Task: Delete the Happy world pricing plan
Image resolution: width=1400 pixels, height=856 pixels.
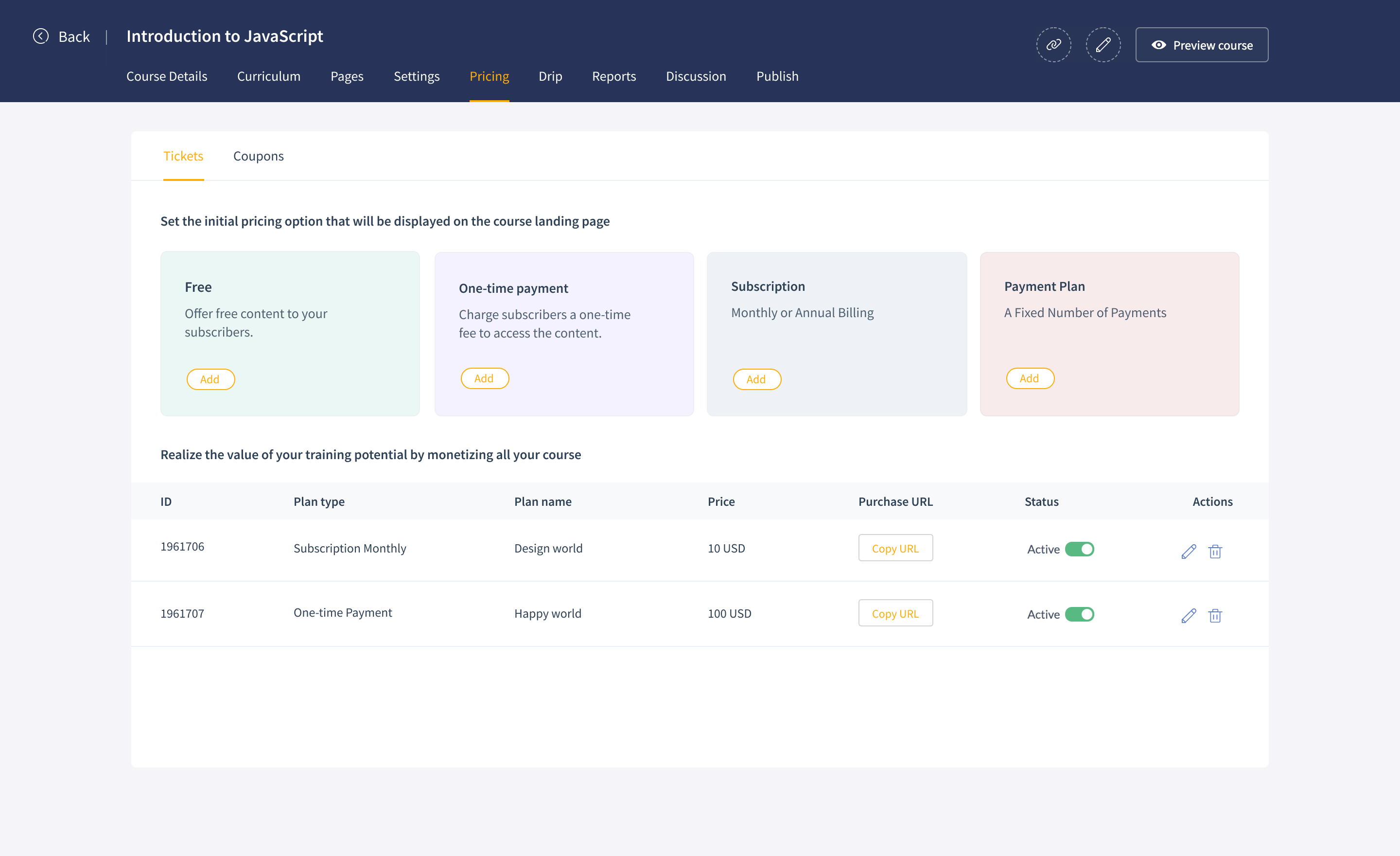Action: [x=1215, y=616]
